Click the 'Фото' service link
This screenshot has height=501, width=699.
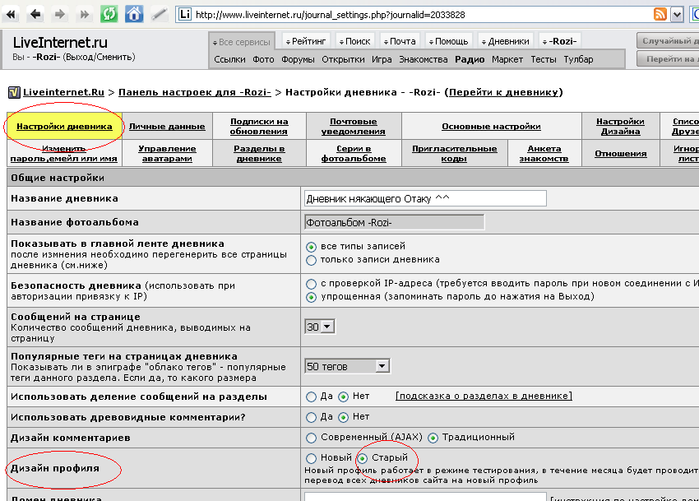pyautogui.click(x=263, y=59)
